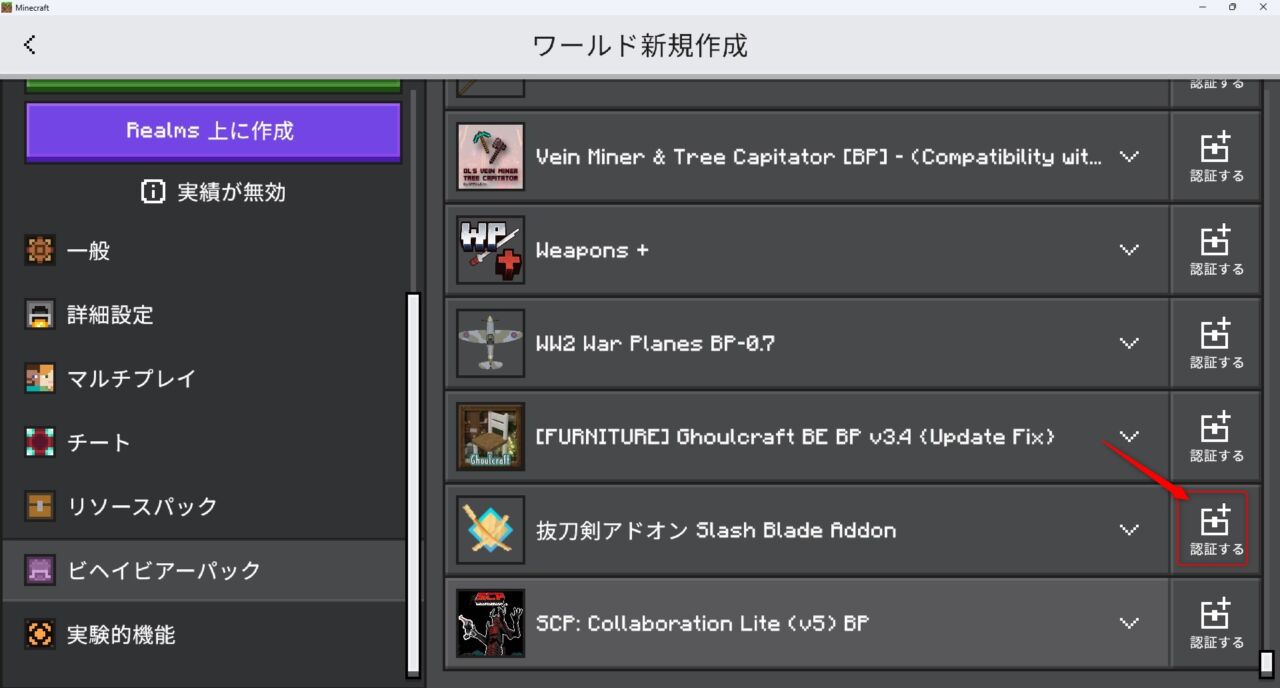Screen dimensions: 1280x688
Task: Click the マルチプレイ faces icon
Action: 40,379
